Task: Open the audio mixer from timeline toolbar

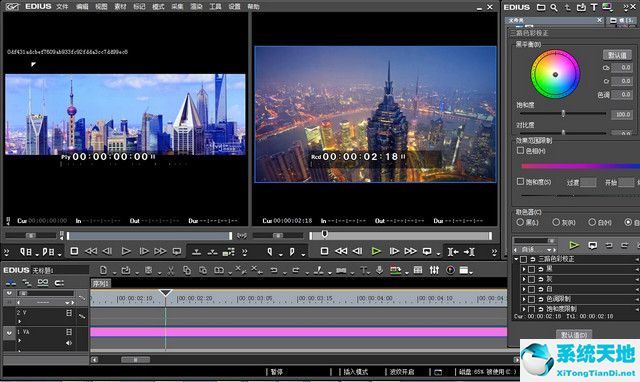Action: pos(434,270)
